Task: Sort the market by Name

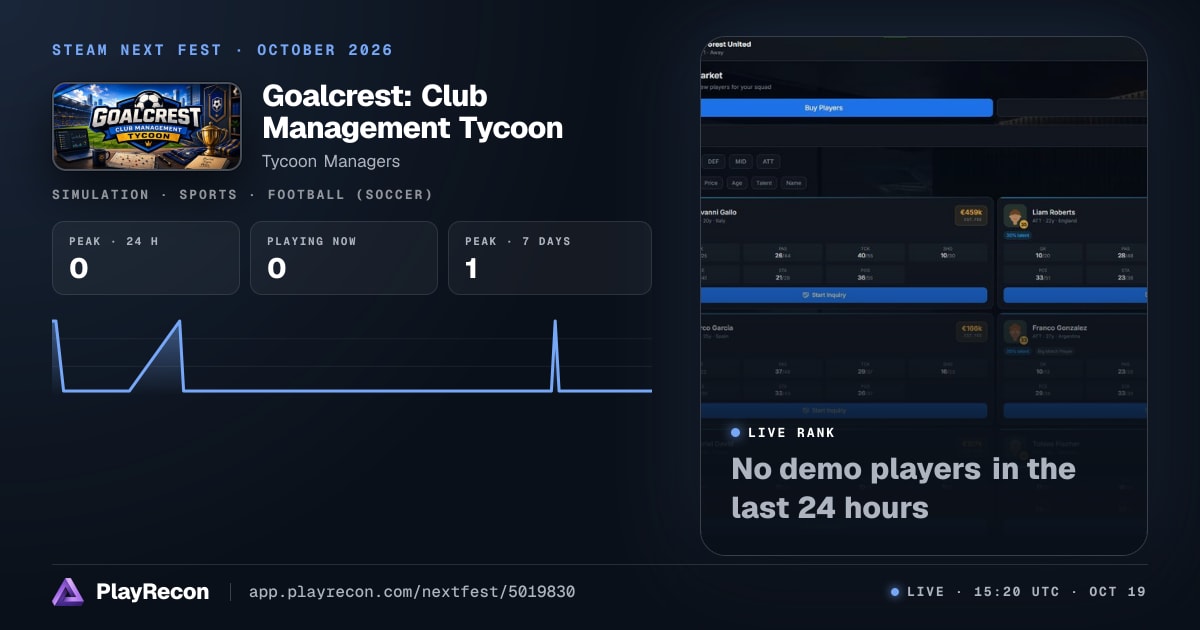Action: click(x=794, y=183)
